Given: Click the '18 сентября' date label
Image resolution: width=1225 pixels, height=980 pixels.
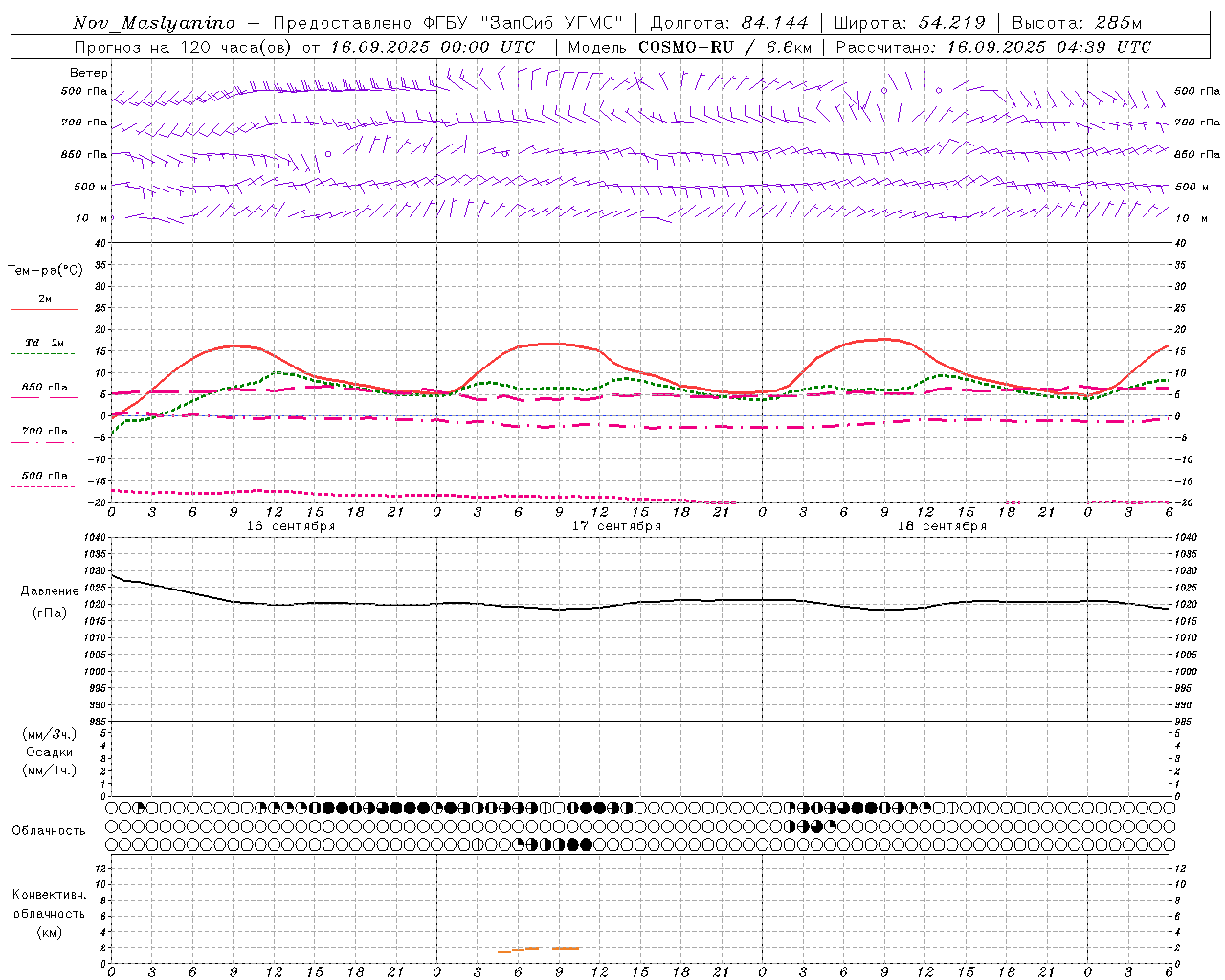Looking at the screenshot, I should [942, 526].
